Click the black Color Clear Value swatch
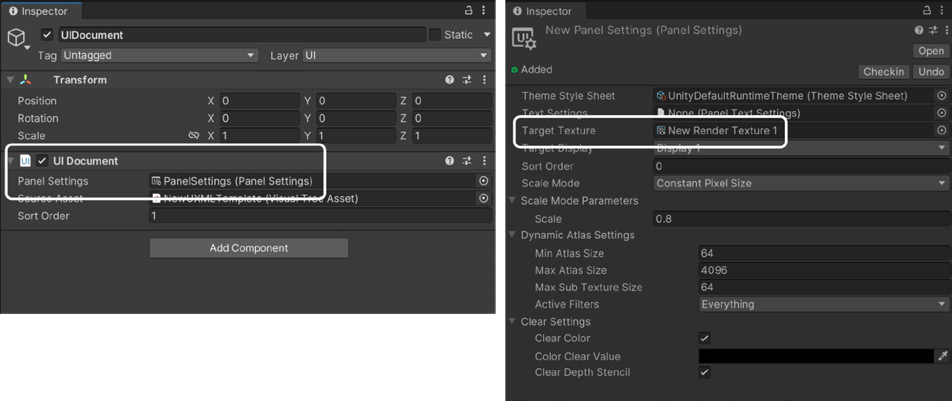 click(816, 356)
